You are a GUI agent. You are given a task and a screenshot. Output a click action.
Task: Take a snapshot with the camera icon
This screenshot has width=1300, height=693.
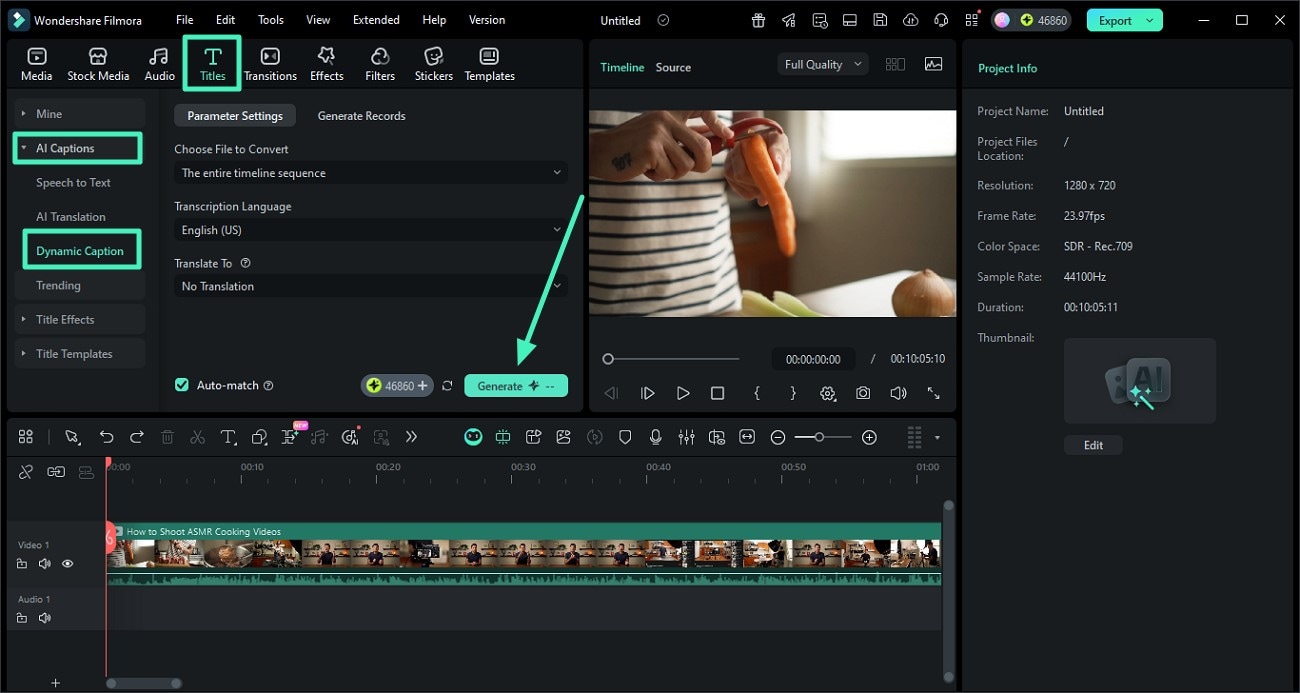tap(863, 393)
